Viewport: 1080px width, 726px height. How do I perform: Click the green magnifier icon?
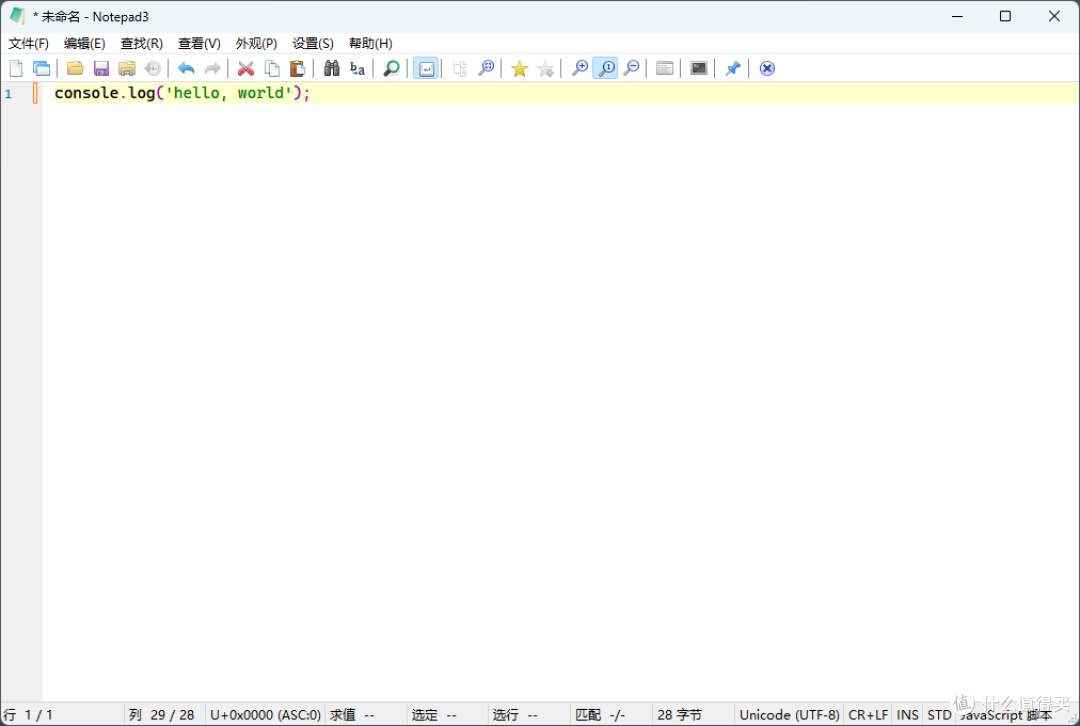click(x=391, y=68)
